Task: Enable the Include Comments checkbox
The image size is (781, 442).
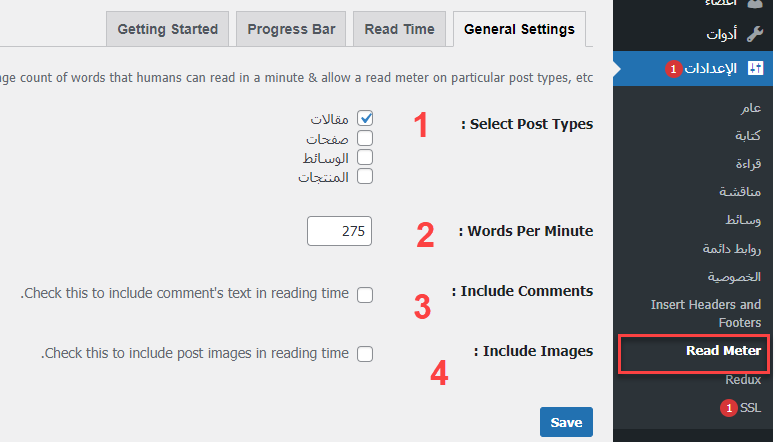Action: 365,294
